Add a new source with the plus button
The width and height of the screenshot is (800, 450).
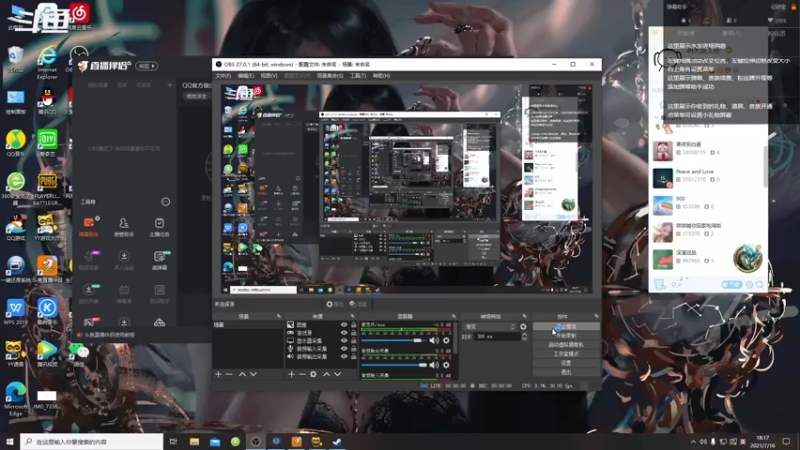[x=291, y=374]
